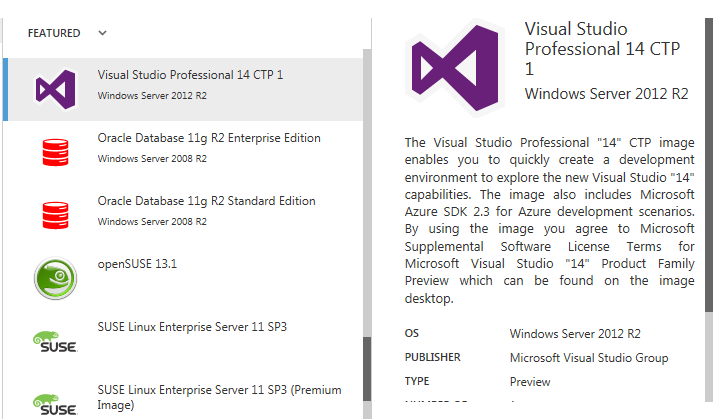Choose SUSE Linux Enterprise Server 11 SP3

[185, 342]
